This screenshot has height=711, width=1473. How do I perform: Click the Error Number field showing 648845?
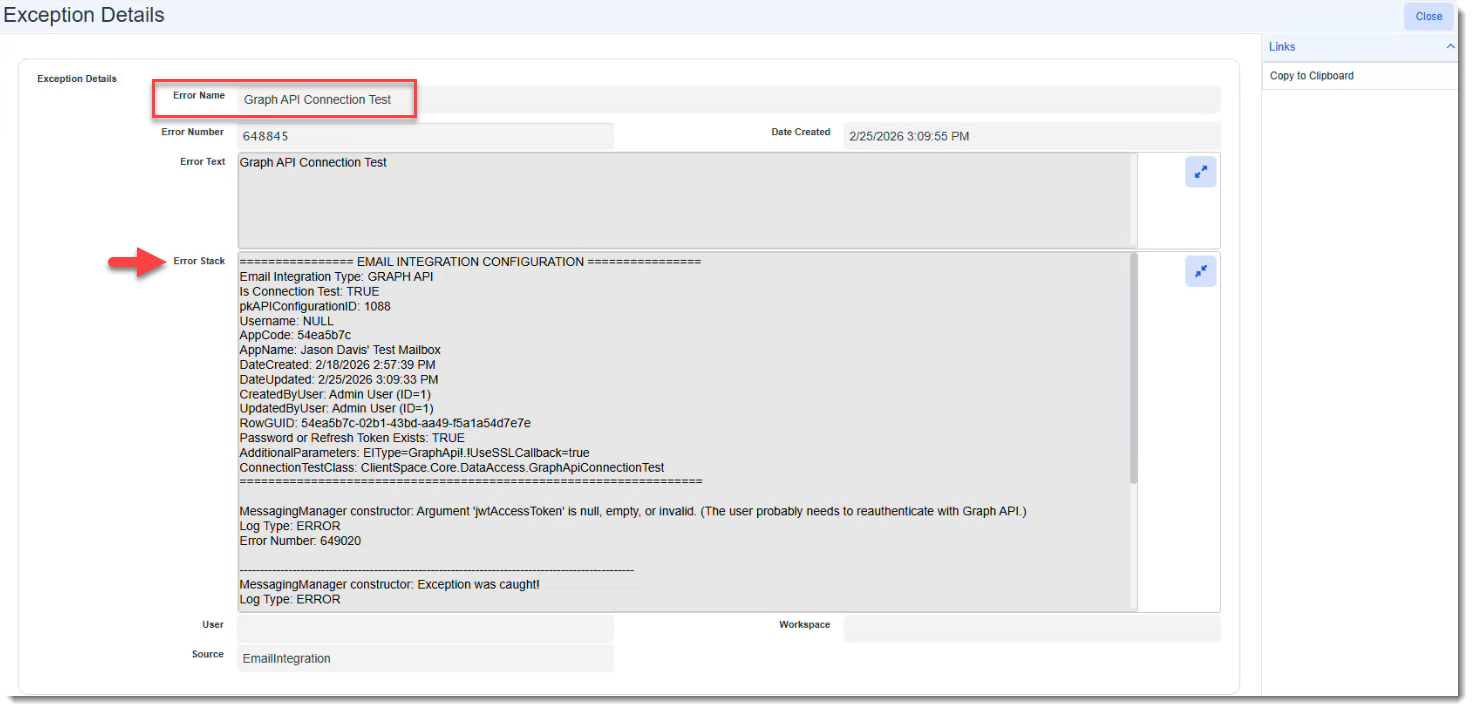(425, 136)
